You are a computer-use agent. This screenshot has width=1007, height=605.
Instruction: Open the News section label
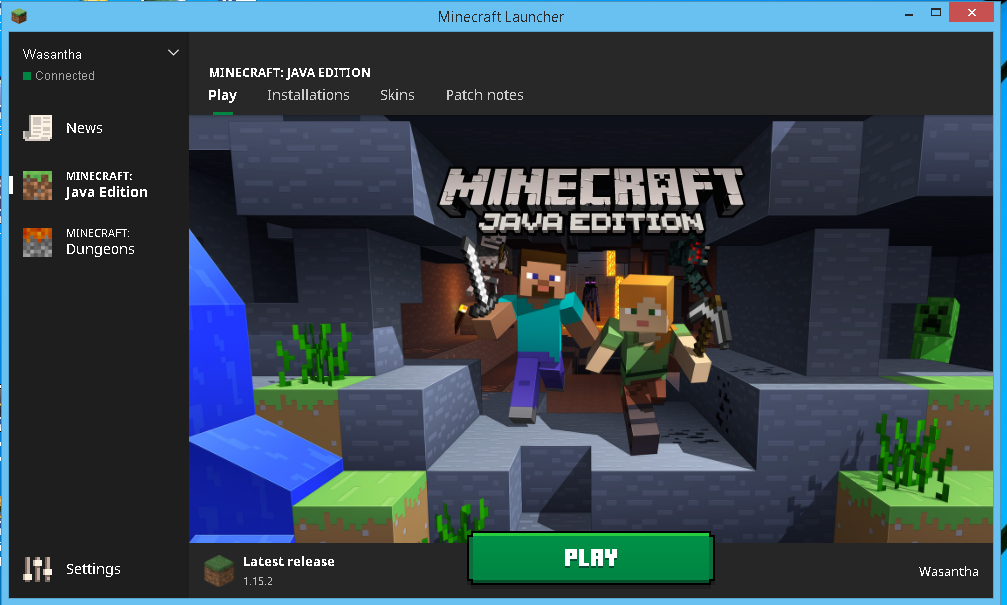tap(84, 128)
